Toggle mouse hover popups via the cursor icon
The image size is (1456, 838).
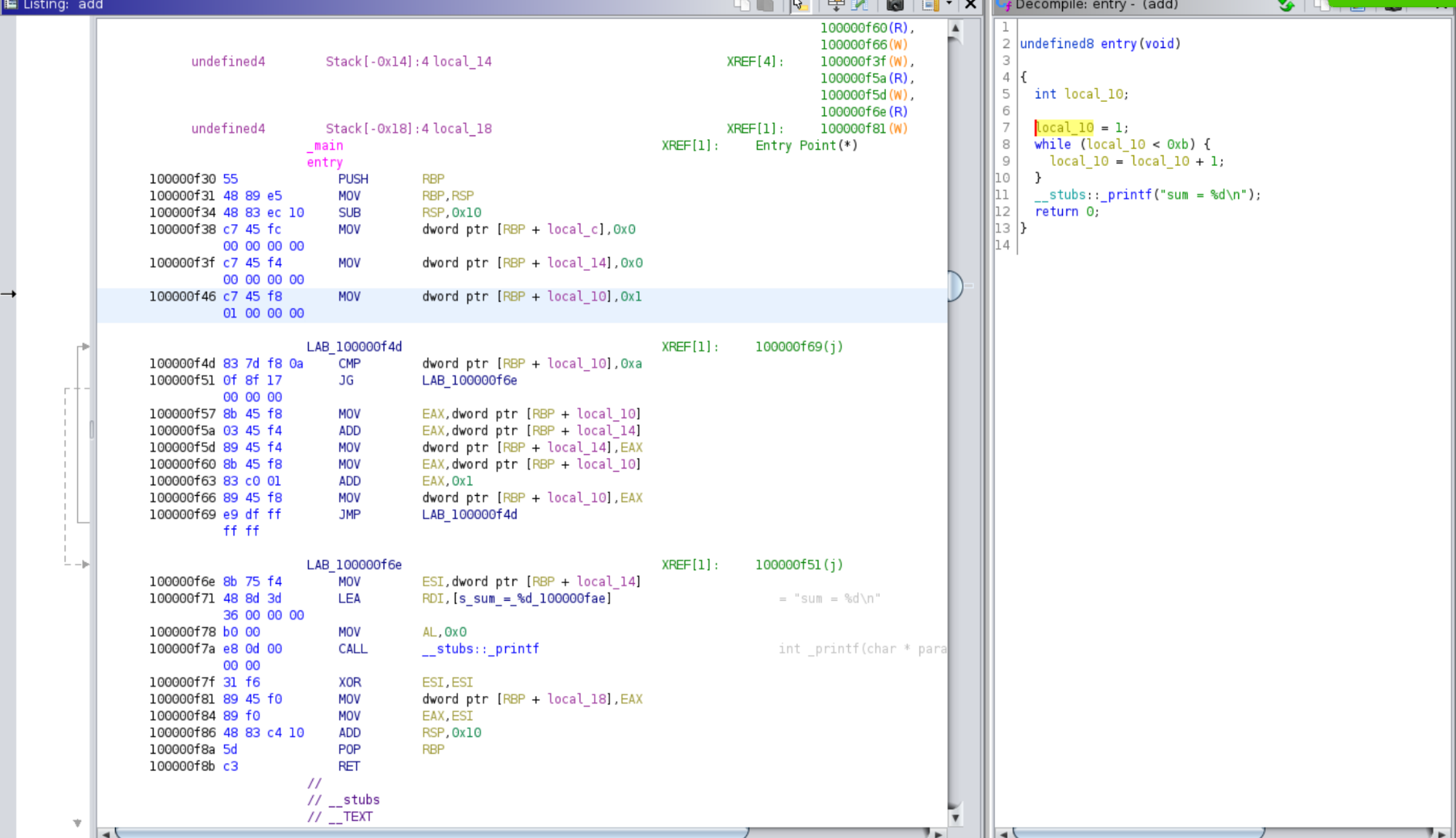coord(799,6)
